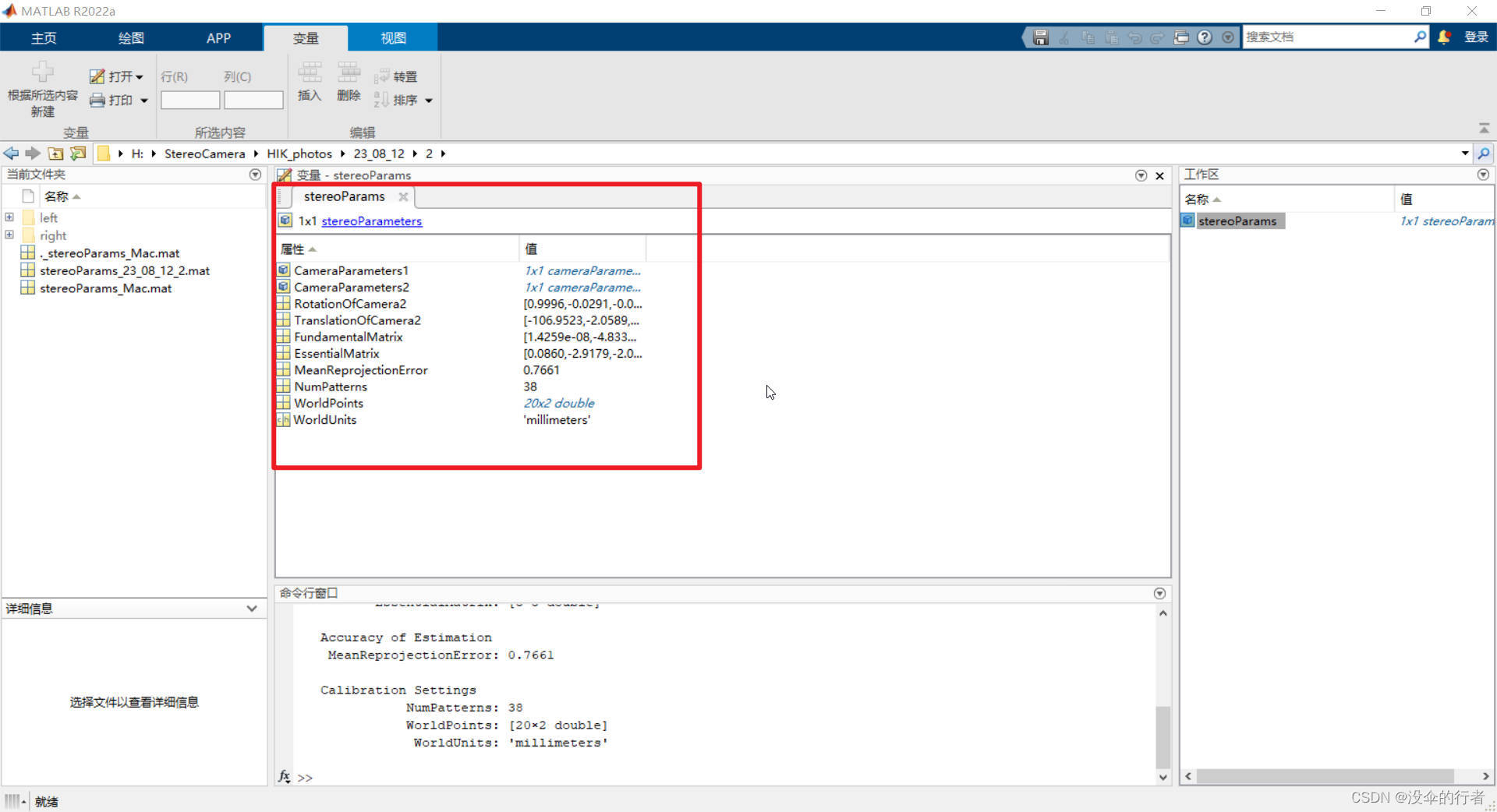Viewport: 1497px width, 812px height.
Task: Click the magnifier icon in documentation search
Action: pyautogui.click(x=1420, y=37)
